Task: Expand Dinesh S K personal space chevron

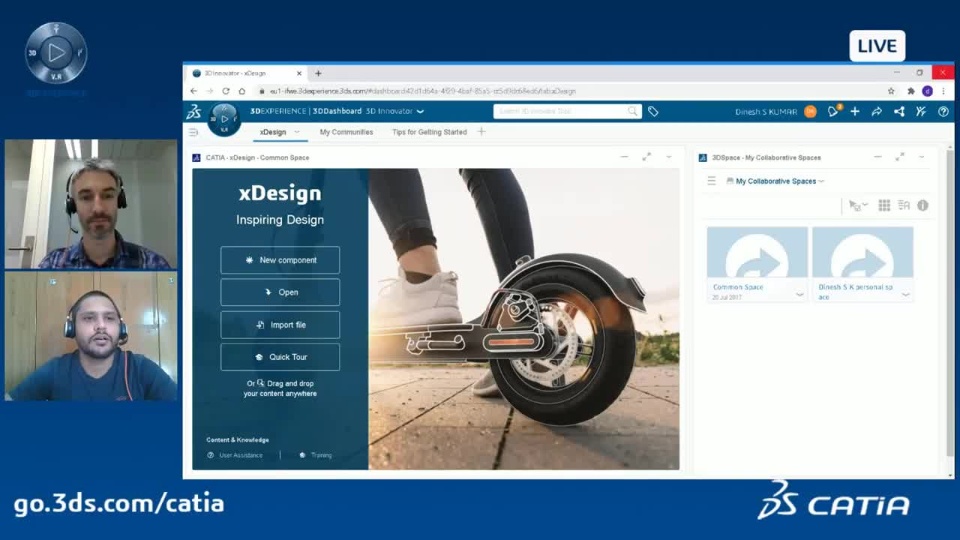Action: (906, 294)
